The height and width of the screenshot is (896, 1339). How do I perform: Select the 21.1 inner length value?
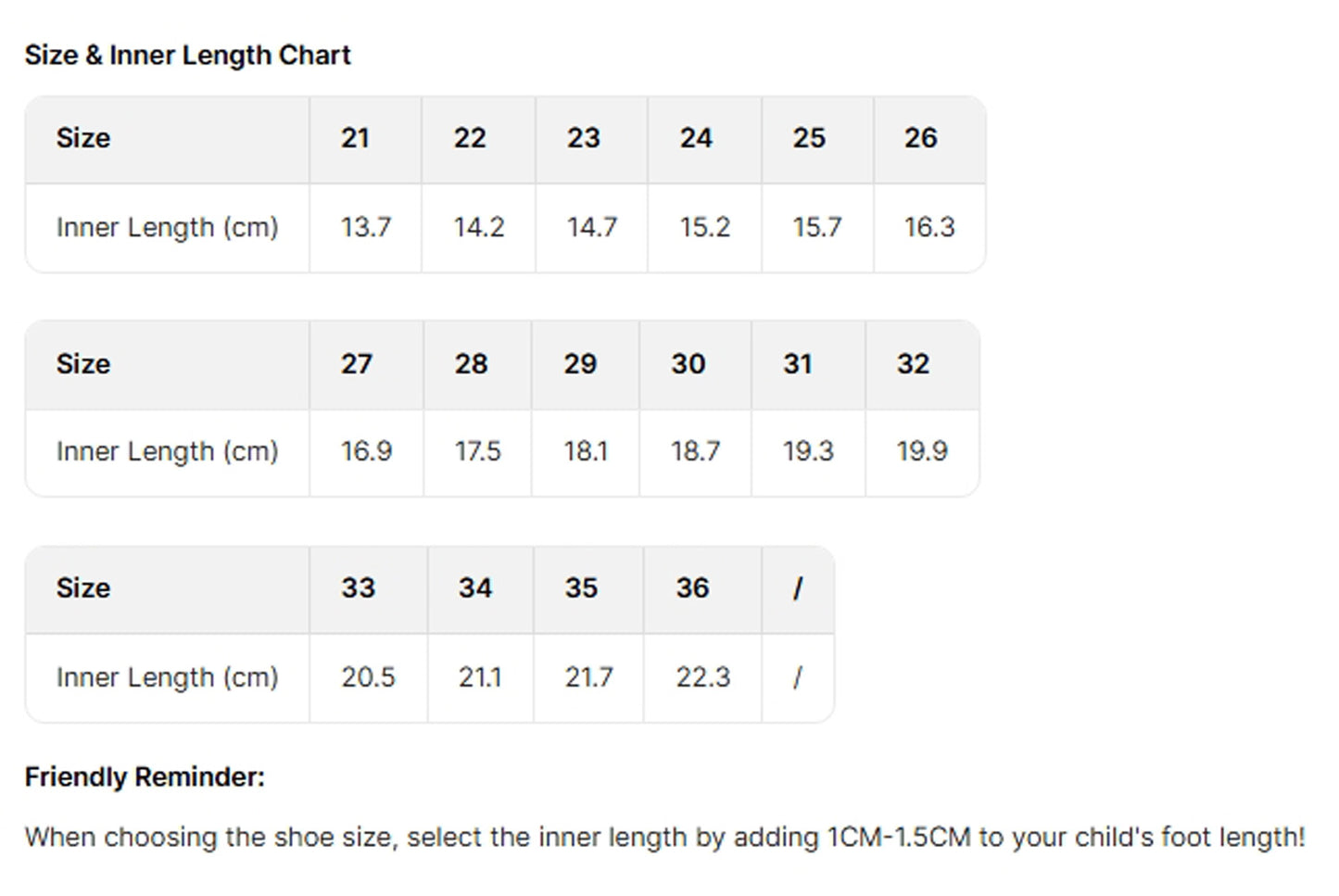[479, 677]
